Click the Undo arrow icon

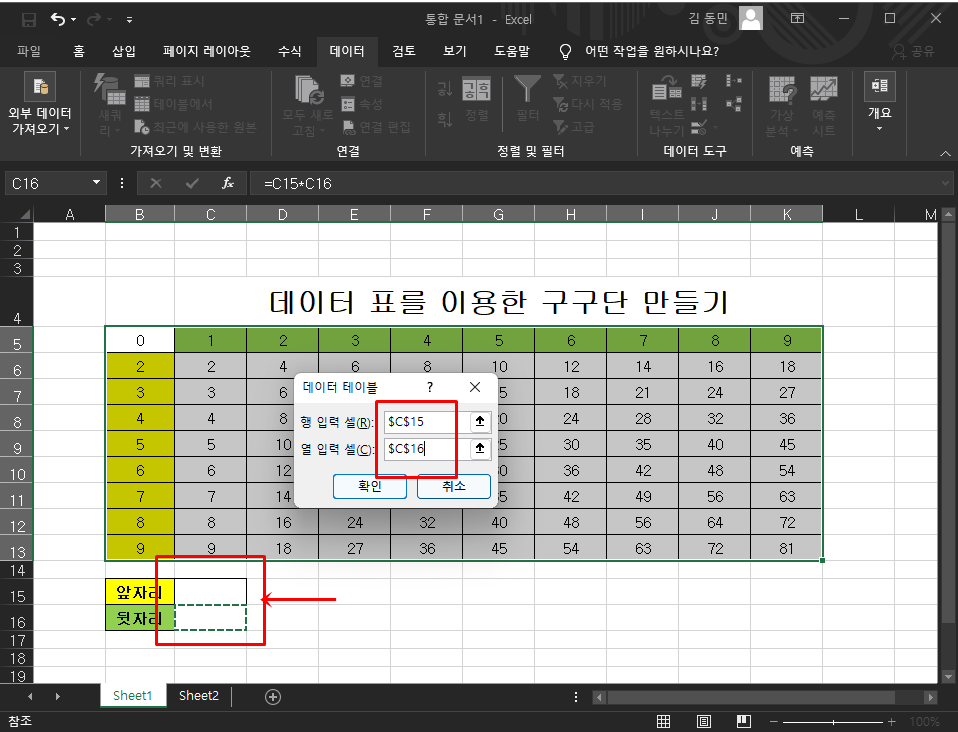(x=58, y=20)
